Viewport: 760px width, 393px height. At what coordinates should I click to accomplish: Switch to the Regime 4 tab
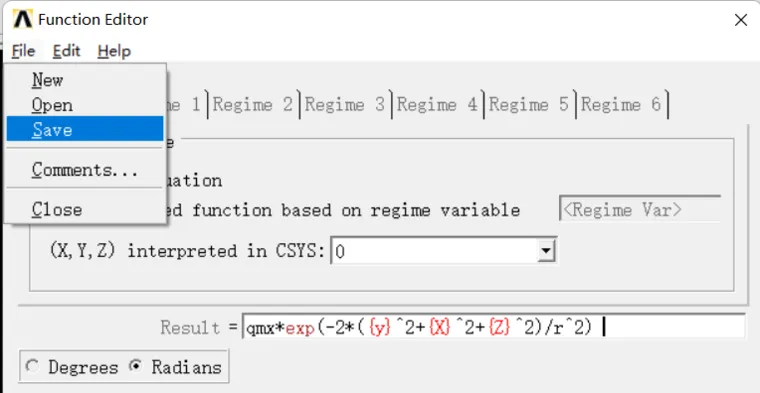(x=437, y=104)
